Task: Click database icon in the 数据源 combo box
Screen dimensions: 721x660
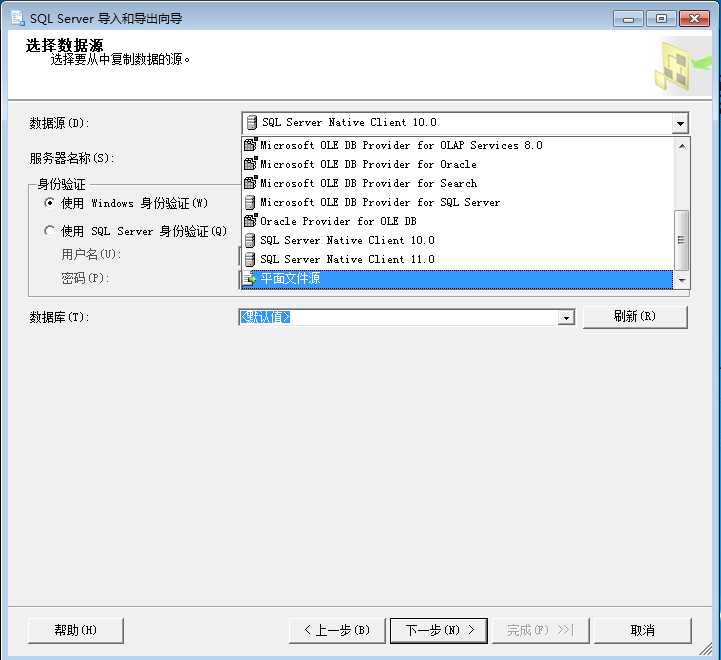Action: coord(252,122)
